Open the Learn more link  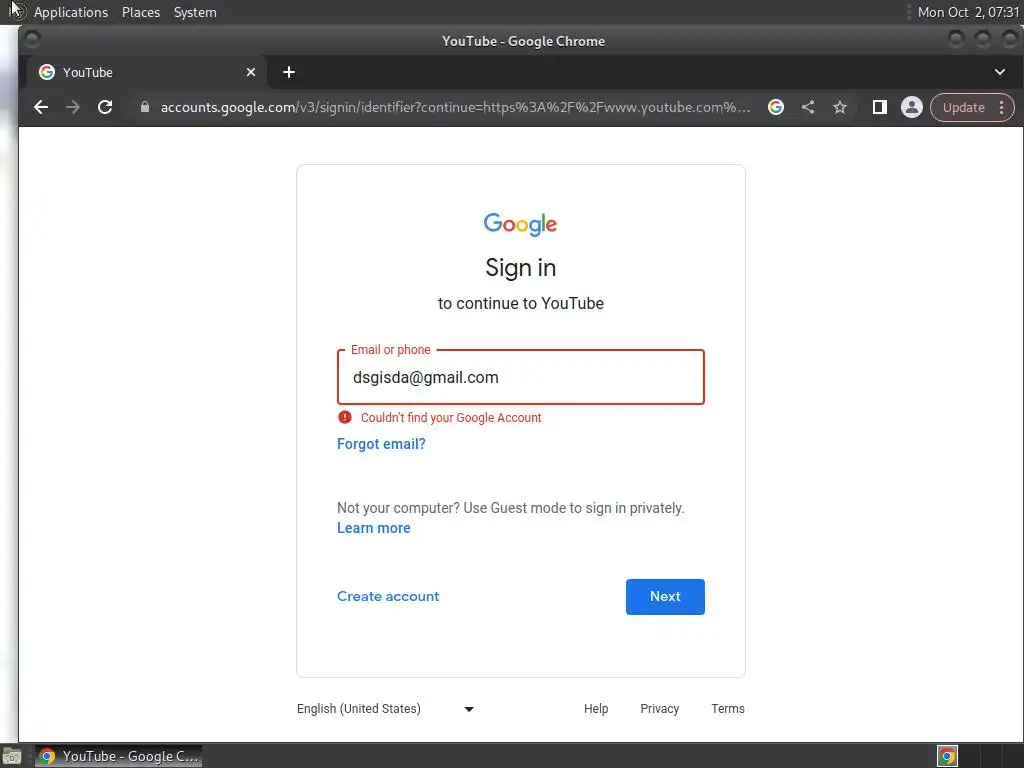(374, 528)
